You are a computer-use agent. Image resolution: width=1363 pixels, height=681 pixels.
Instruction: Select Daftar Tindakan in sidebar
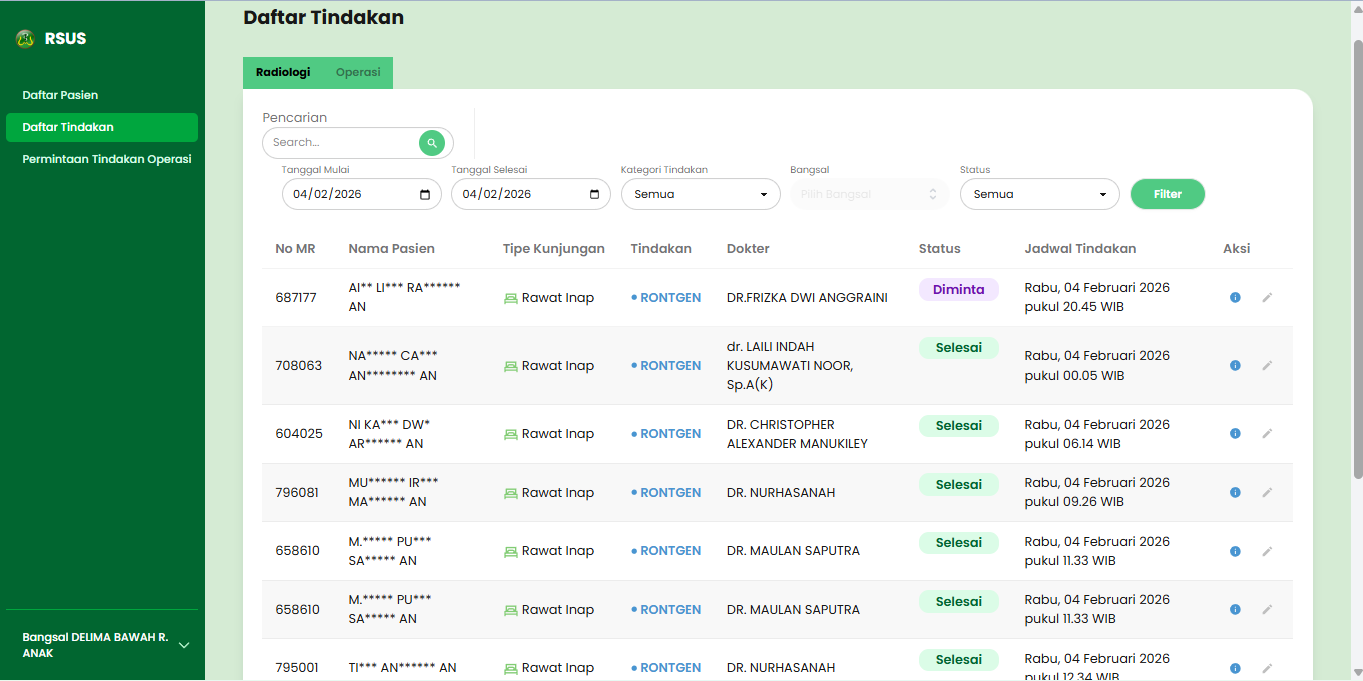tap(102, 127)
